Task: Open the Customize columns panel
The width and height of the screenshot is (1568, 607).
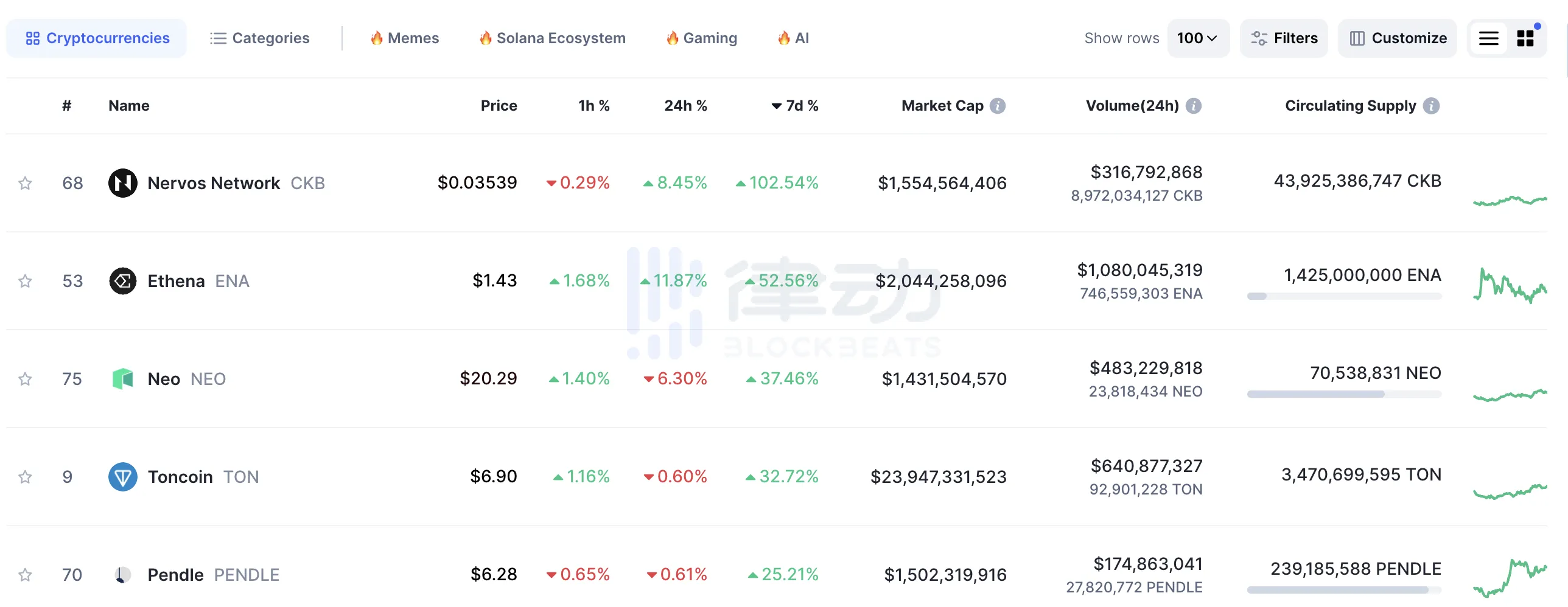Action: [1398, 38]
